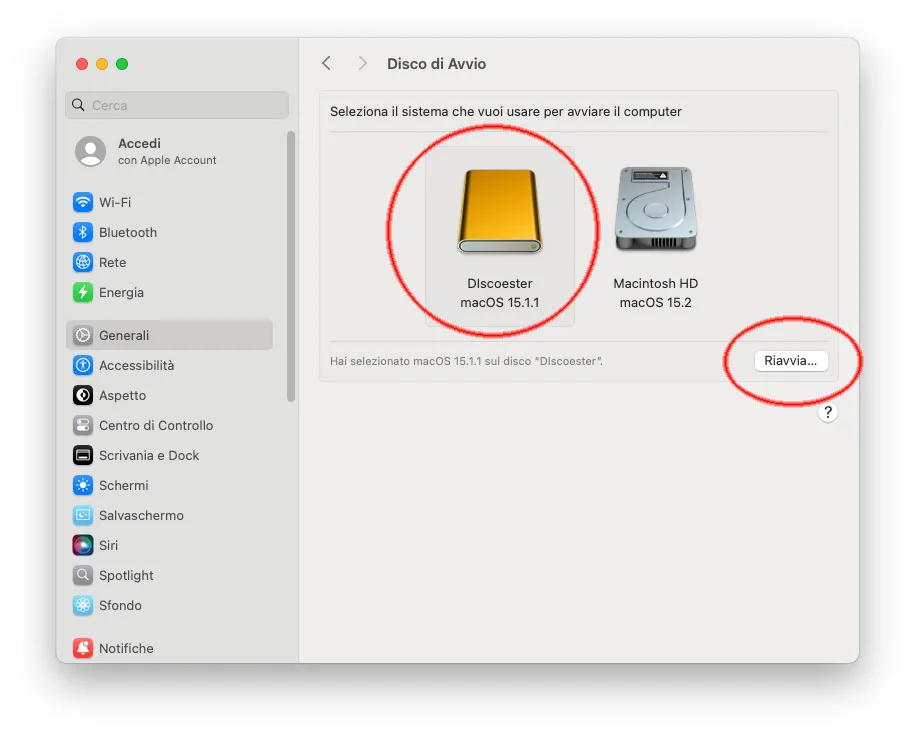Open the Accessibilità settings icon
This screenshot has height=737, width=915.
[82, 365]
